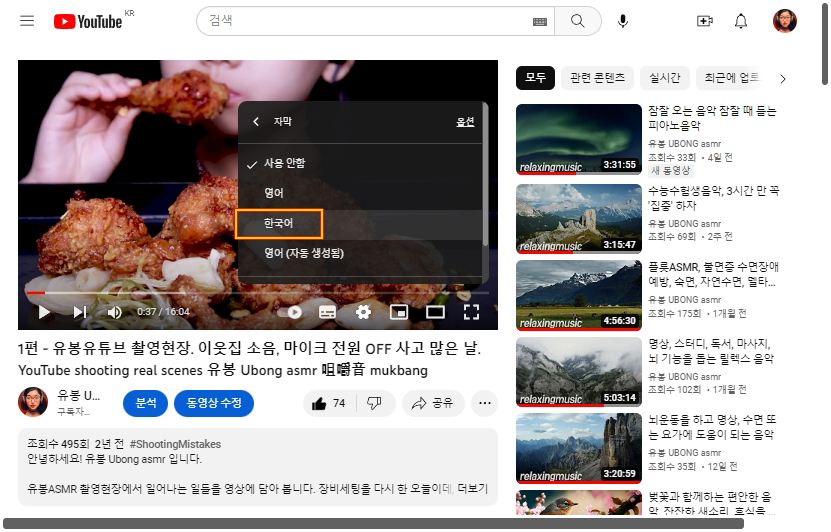Screen dimensions: 831x532
Task: Open the 4:56:30 video thumbnail
Action: point(579,295)
